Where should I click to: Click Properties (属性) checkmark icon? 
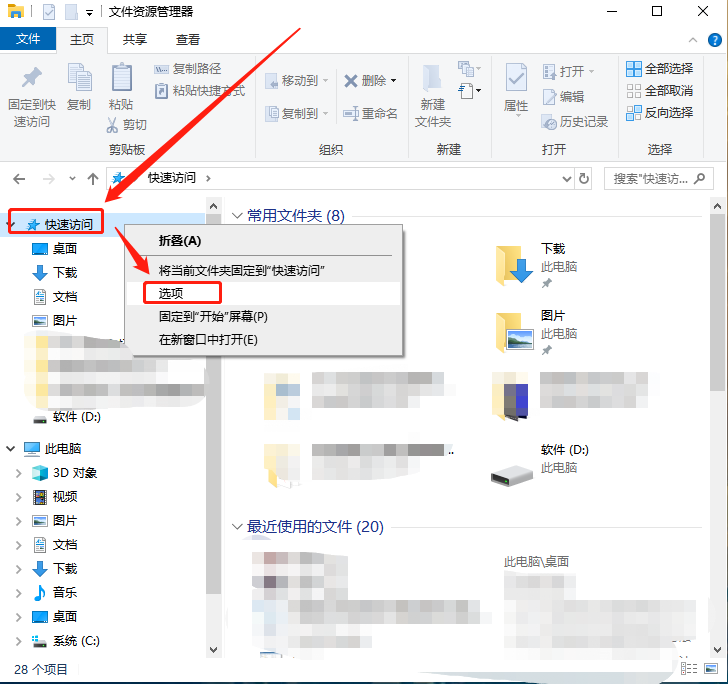pos(516,77)
